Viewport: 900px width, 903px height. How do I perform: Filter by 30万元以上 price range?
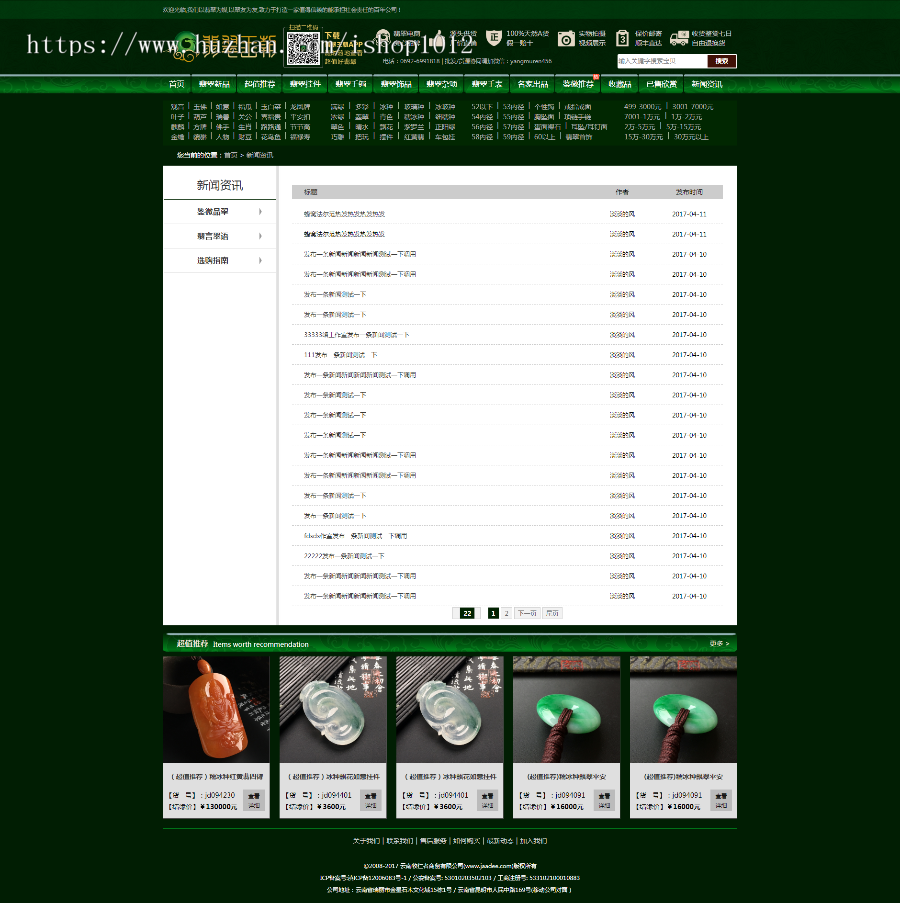pyautogui.click(x=691, y=136)
